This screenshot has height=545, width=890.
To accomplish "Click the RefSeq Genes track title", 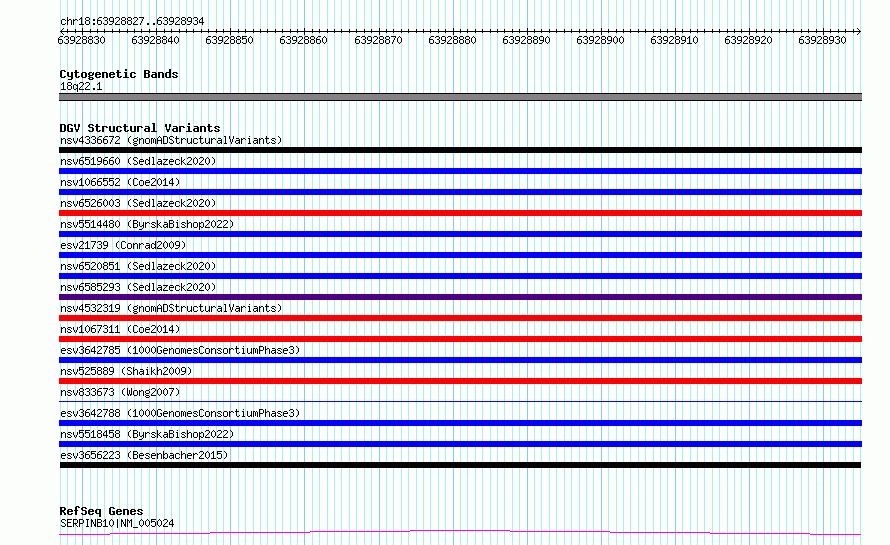I will 101,511.
